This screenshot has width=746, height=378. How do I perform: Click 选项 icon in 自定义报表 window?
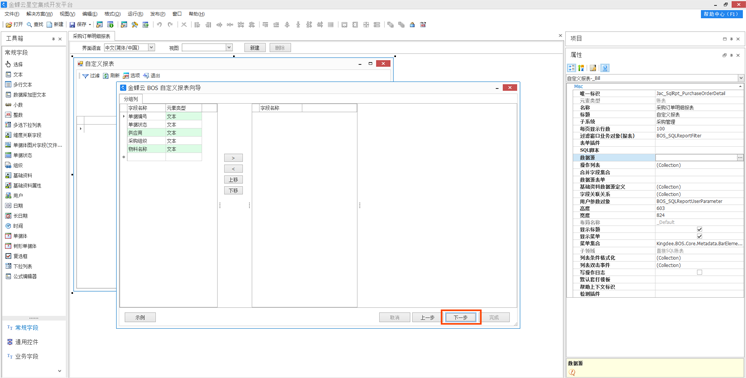(126, 76)
